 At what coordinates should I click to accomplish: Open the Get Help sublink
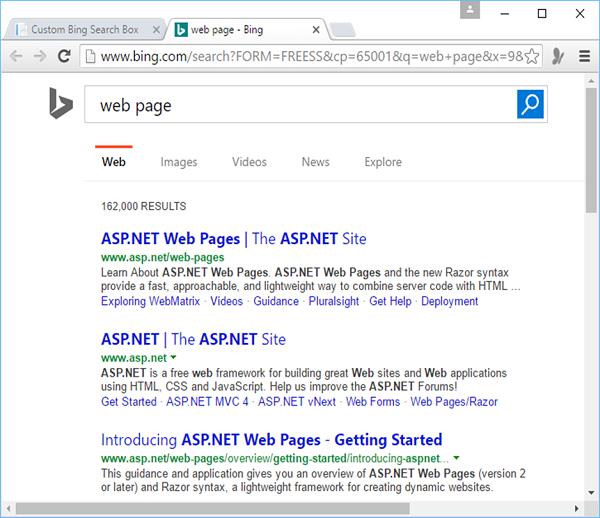pos(390,301)
